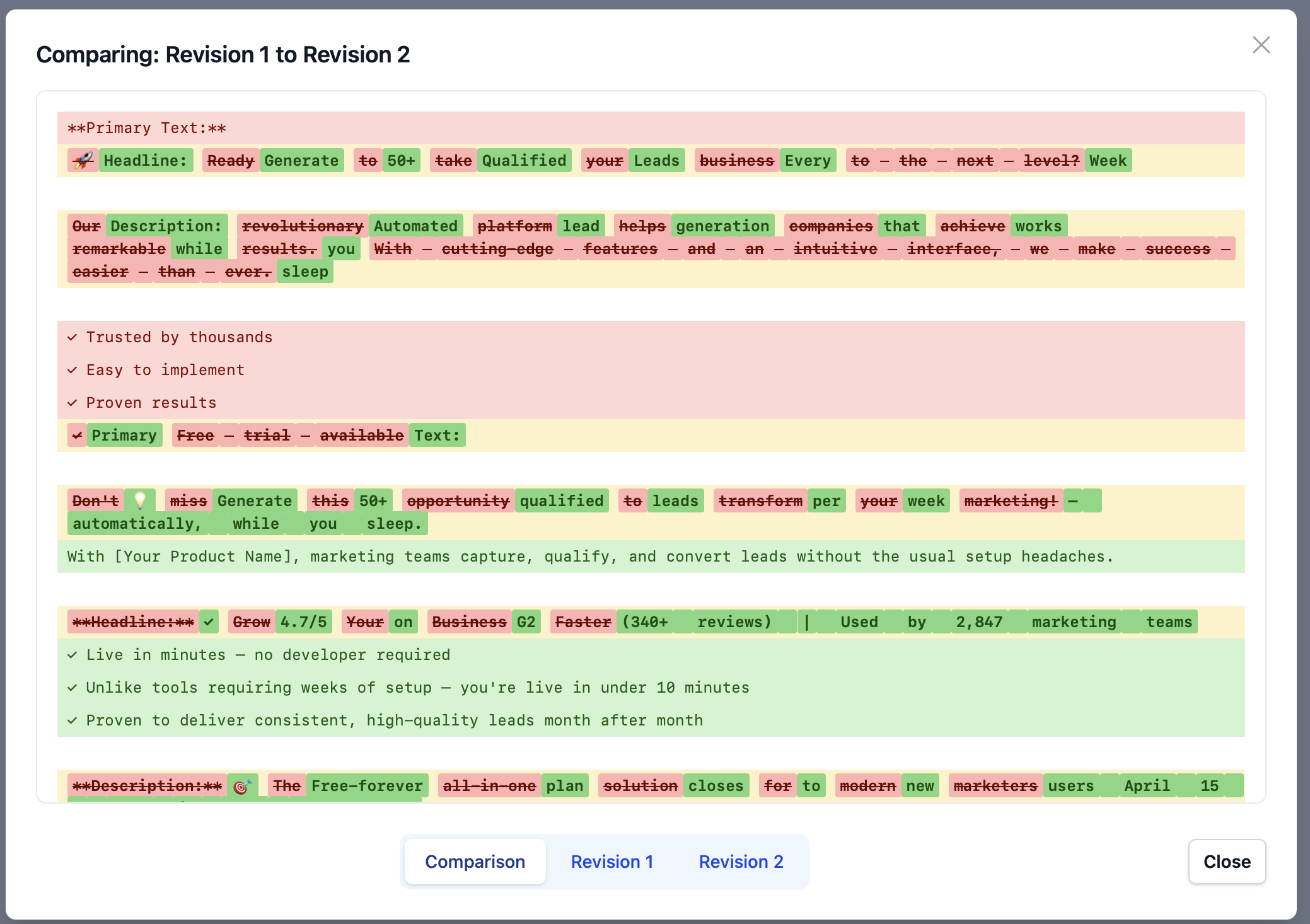Image resolution: width=1310 pixels, height=924 pixels.
Task: Click the removed Primary Text line
Action: click(x=147, y=128)
